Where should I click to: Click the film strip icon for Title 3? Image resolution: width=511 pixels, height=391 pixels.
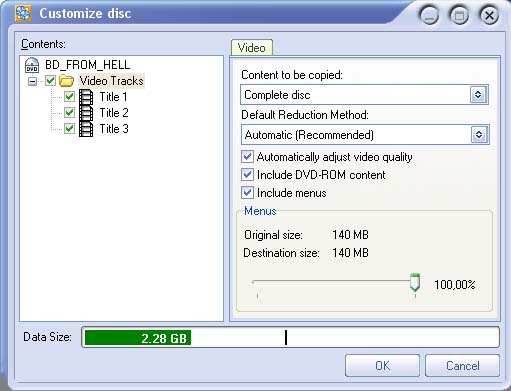pyautogui.click(x=86, y=129)
